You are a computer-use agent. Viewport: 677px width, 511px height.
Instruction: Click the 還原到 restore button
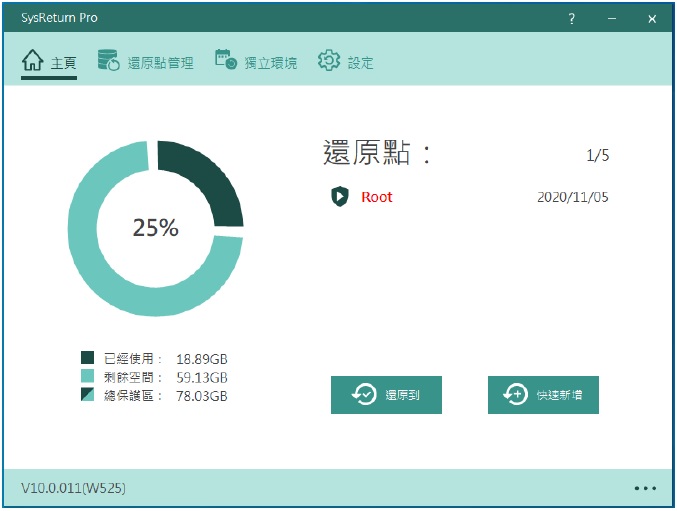pos(386,395)
